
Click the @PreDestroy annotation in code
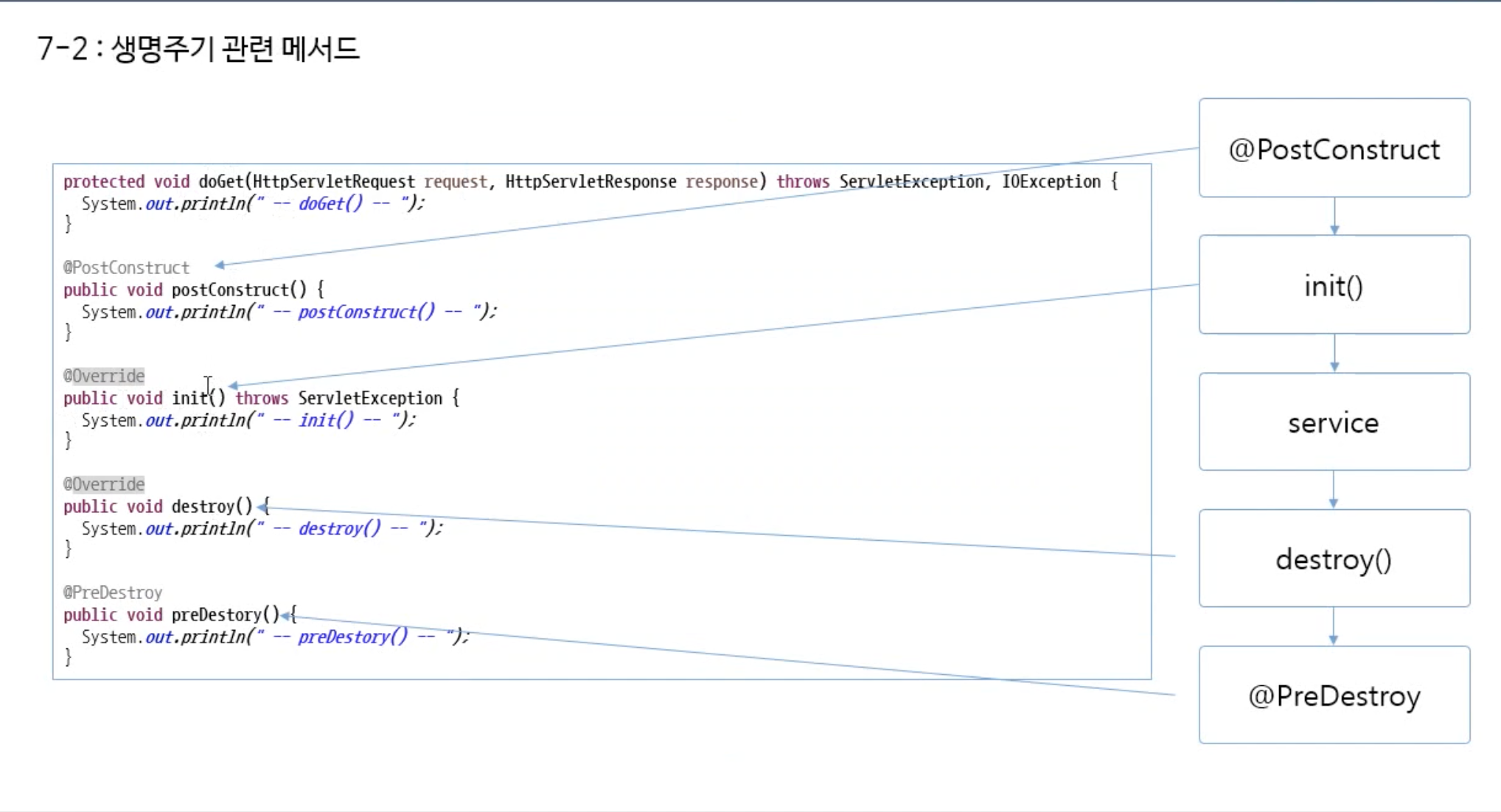(x=113, y=592)
